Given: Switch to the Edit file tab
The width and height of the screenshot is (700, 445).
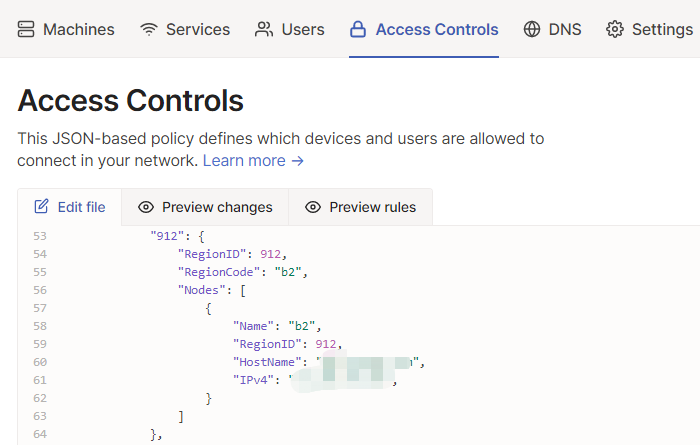Looking at the screenshot, I should (70, 207).
